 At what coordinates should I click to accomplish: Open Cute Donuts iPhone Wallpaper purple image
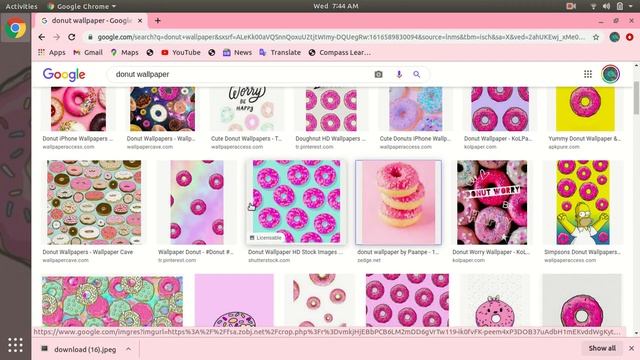pyautogui.click(x=415, y=109)
